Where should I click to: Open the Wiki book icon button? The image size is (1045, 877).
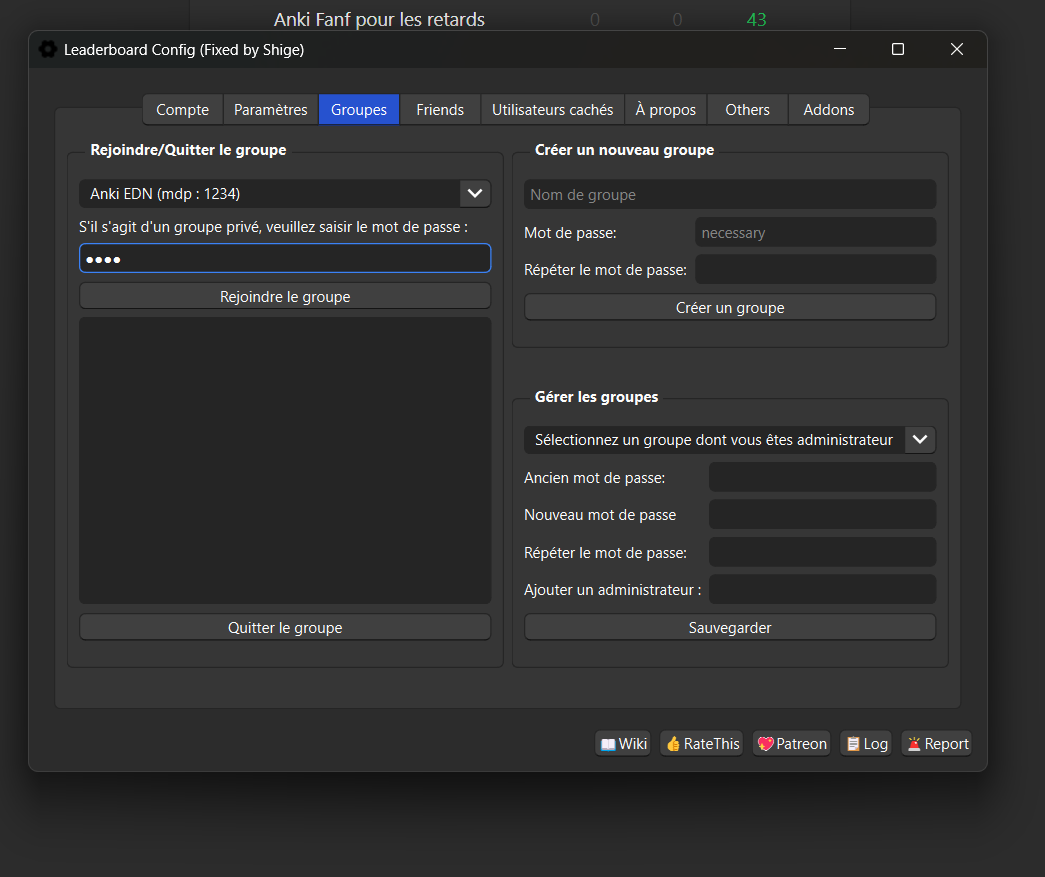pos(623,743)
